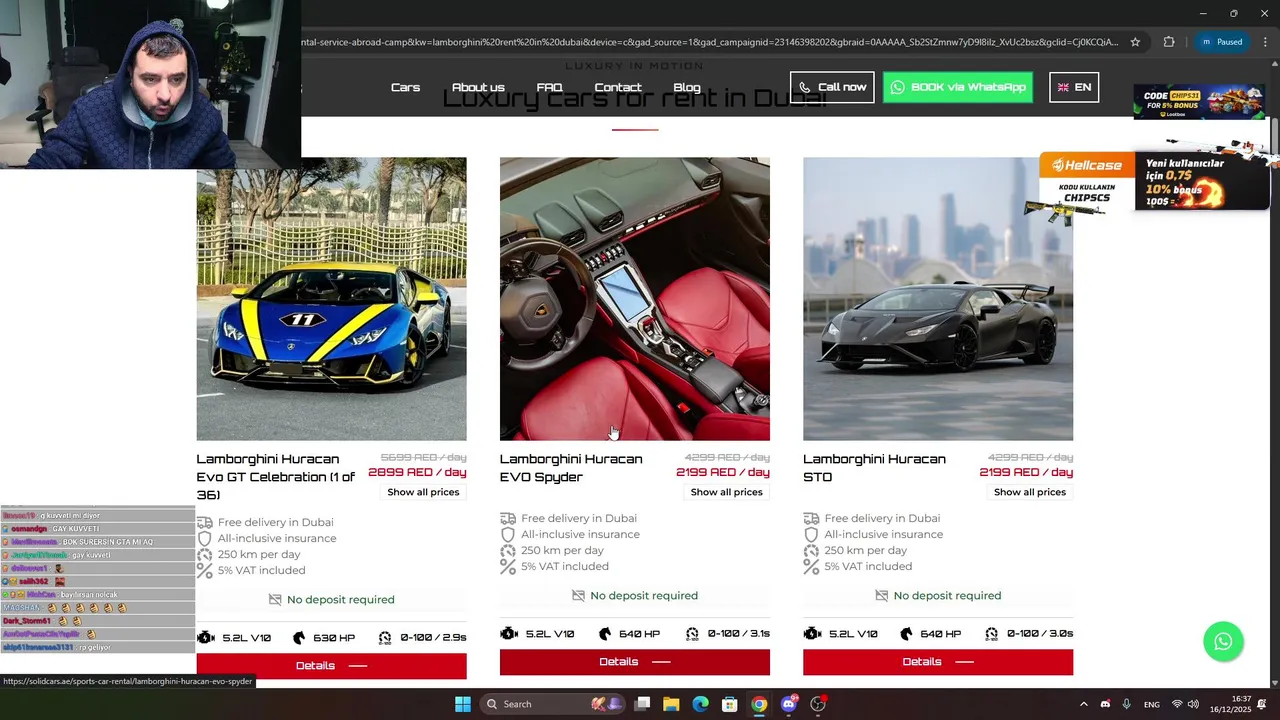
Task: Click the 640 HP value for Huracan STO
Action: [x=940, y=634]
